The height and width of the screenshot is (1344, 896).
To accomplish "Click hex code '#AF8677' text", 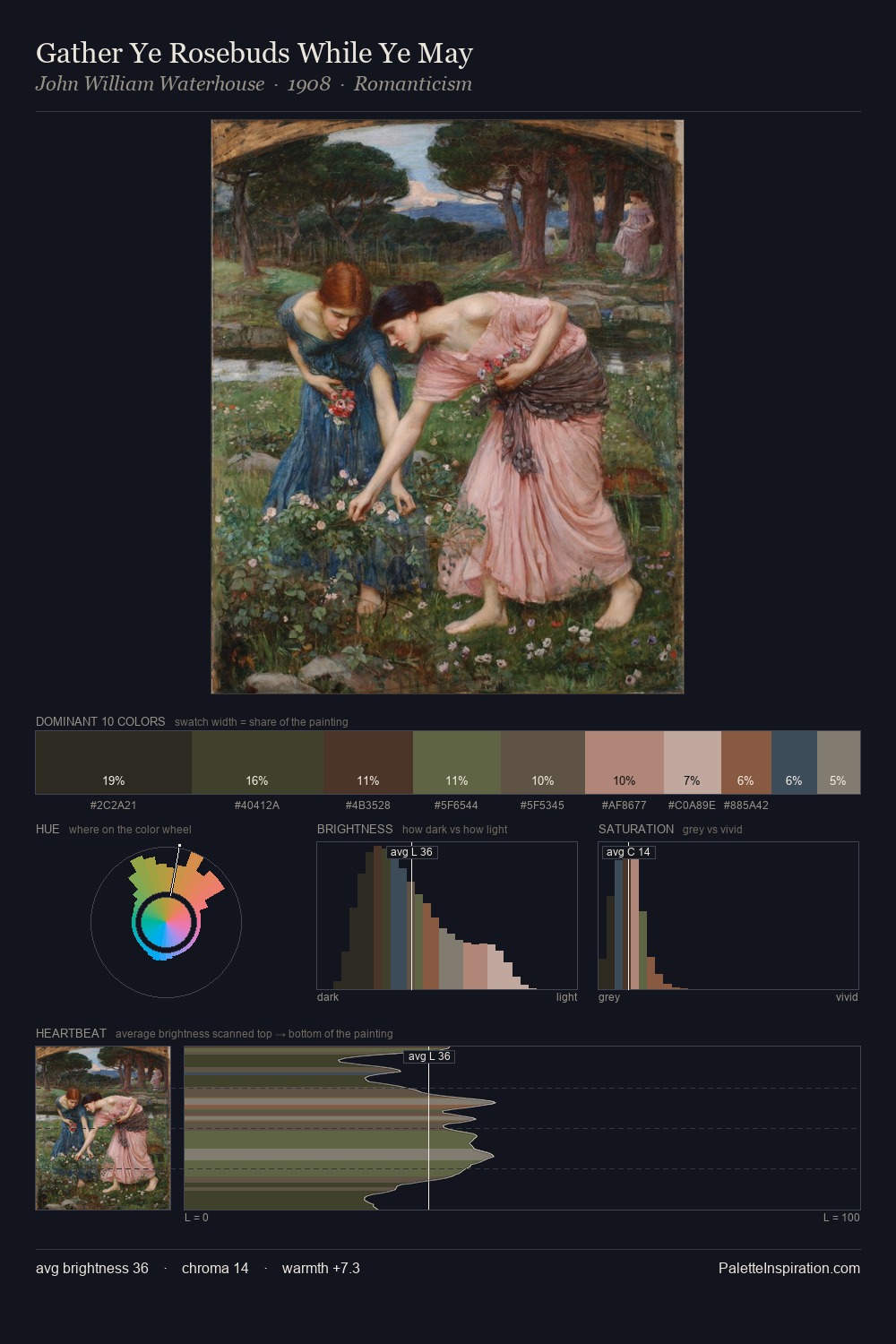I will click(x=625, y=805).
